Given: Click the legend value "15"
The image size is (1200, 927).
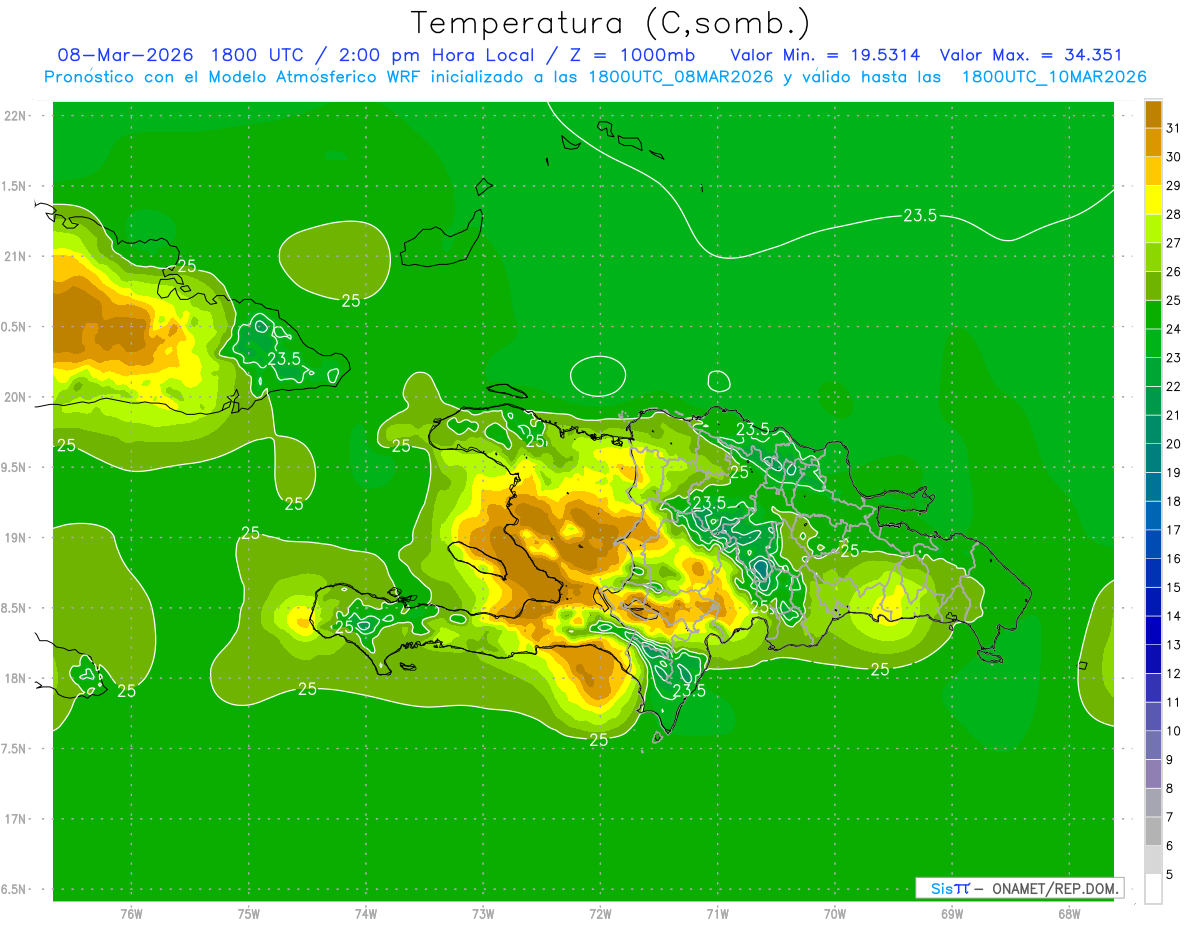Looking at the screenshot, I should click(x=1173, y=587).
